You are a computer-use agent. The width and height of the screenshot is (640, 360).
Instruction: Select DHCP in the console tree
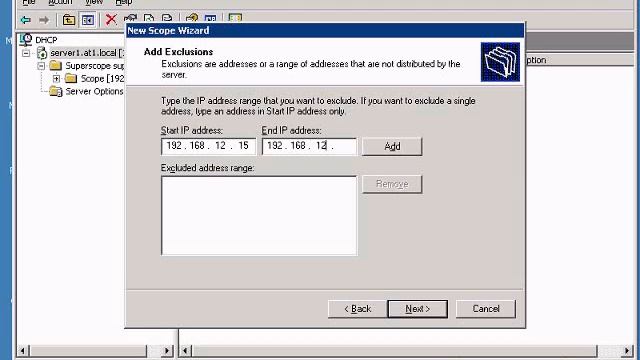tap(46, 40)
